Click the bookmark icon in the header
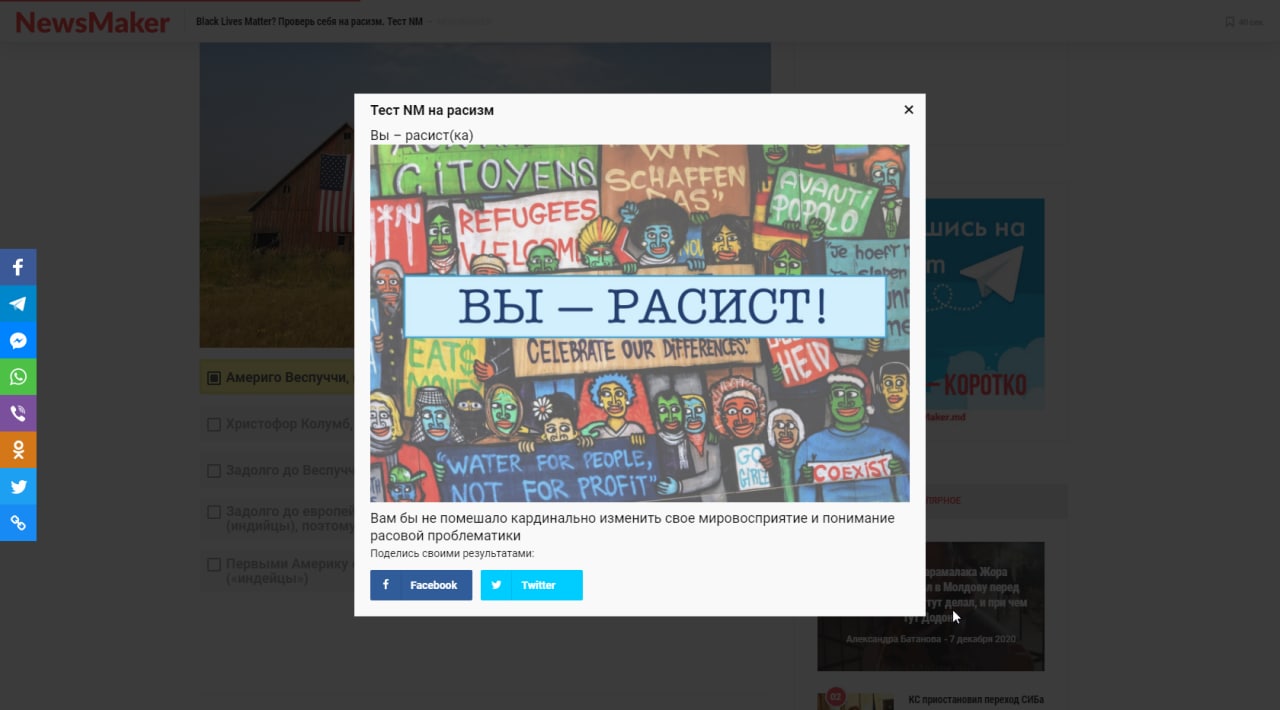 point(1230,22)
